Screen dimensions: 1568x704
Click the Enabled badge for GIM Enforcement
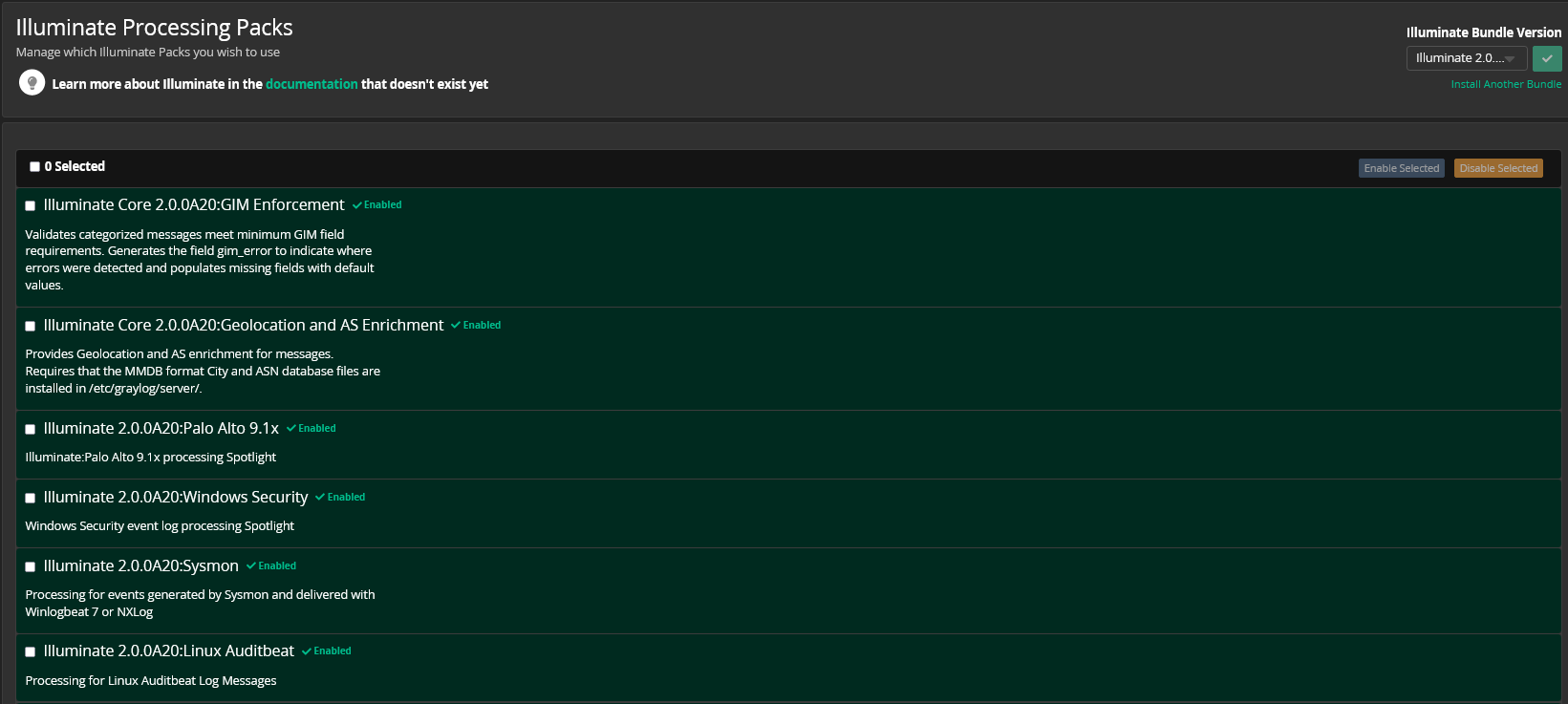coord(377,204)
